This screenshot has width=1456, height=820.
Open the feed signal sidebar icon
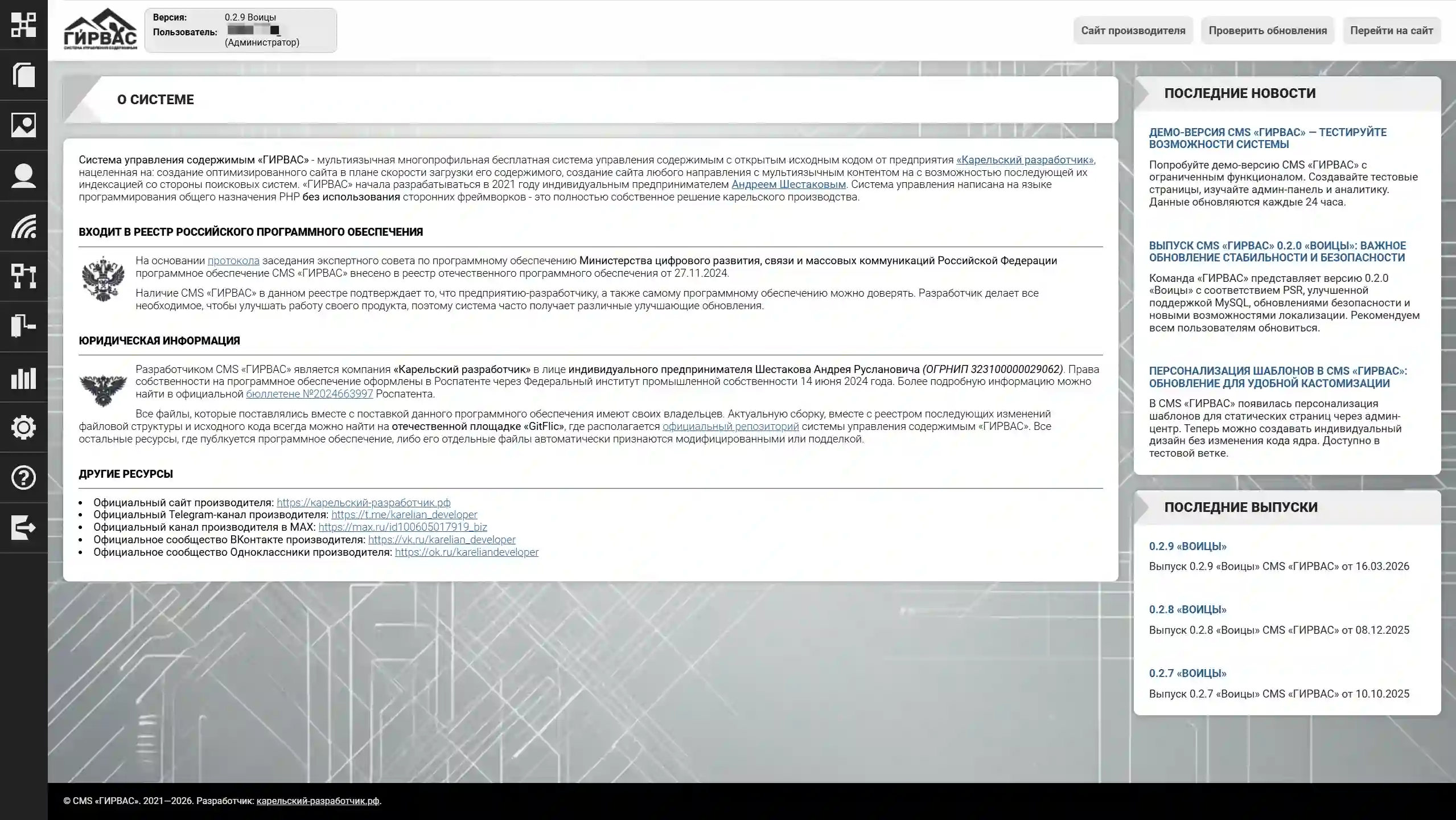(23, 226)
